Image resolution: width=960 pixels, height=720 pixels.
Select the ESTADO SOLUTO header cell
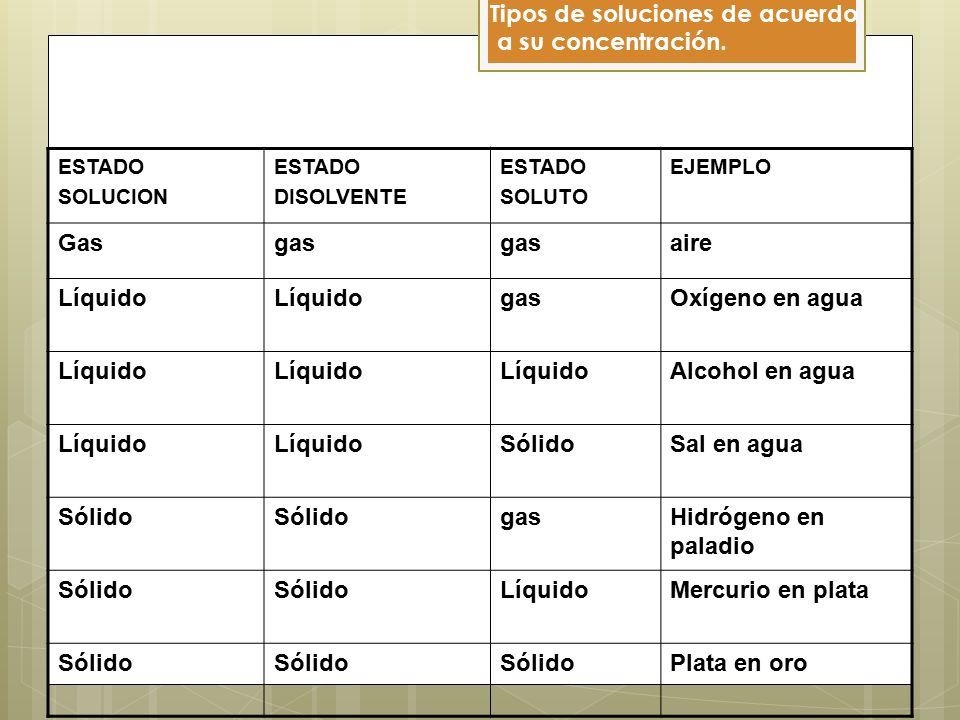pyautogui.click(x=576, y=186)
